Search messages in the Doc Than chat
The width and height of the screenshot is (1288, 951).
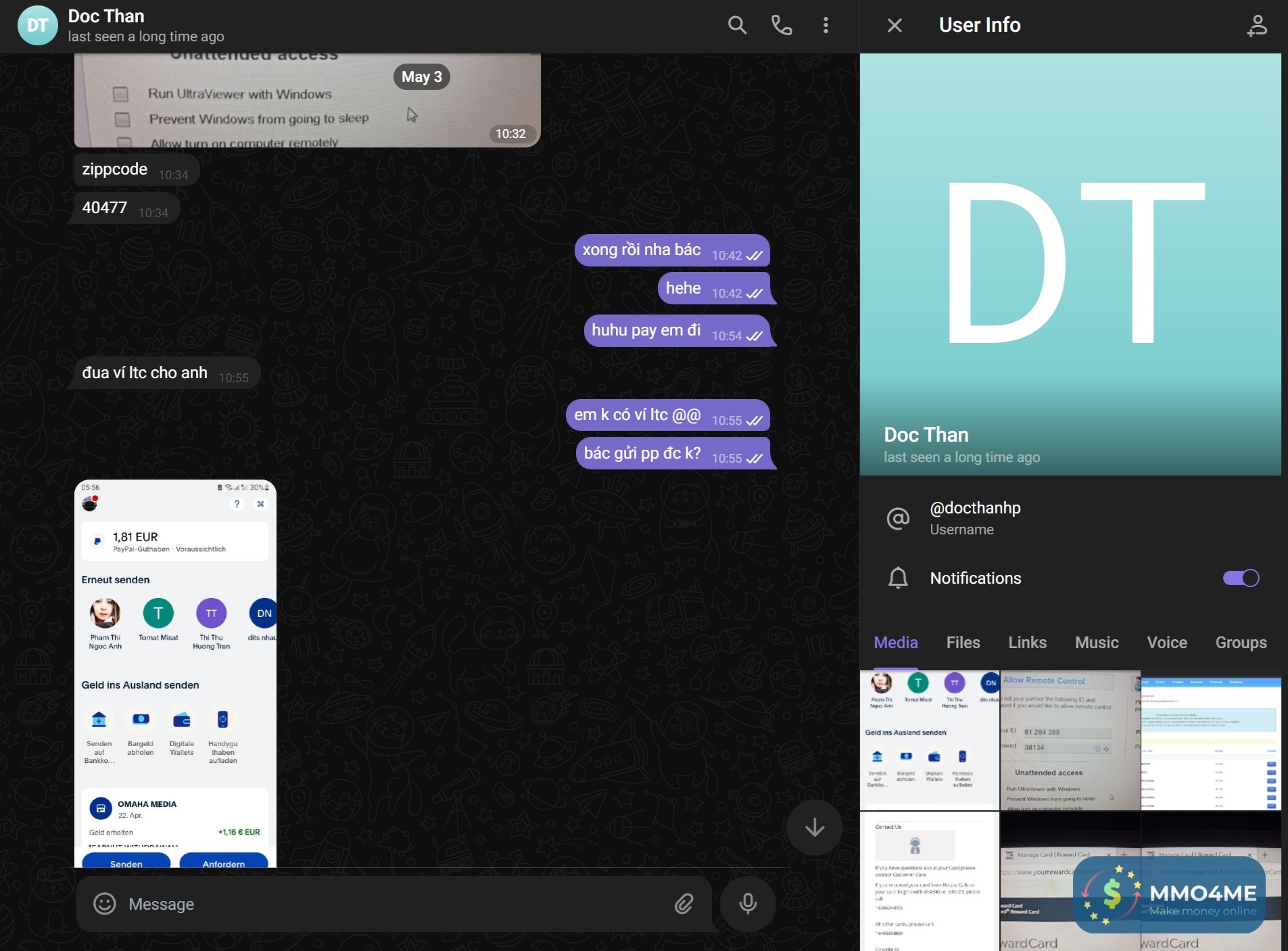[x=737, y=26]
